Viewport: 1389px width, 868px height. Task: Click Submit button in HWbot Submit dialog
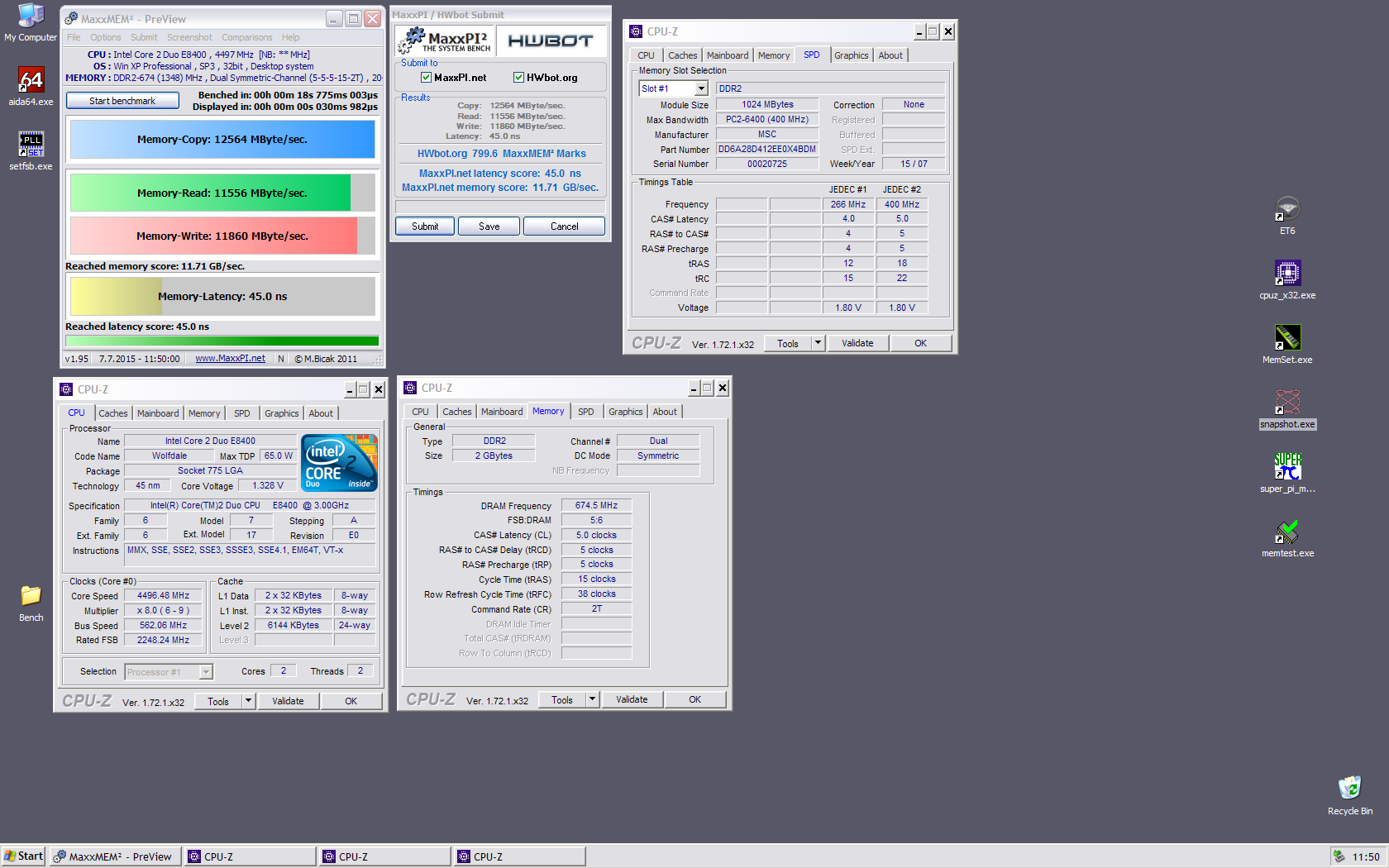point(425,227)
